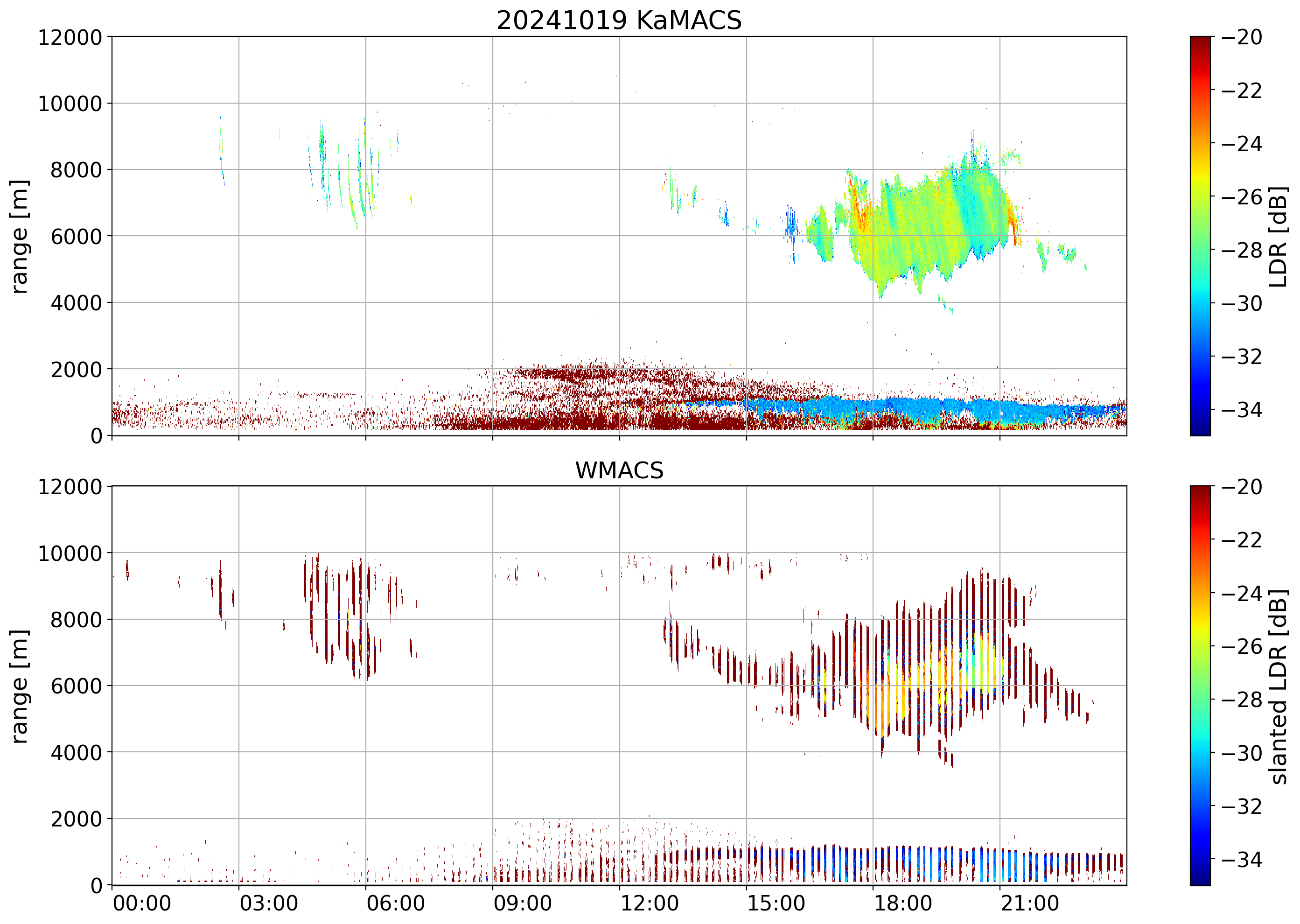Click the 12000 tick on top plot

point(70,37)
